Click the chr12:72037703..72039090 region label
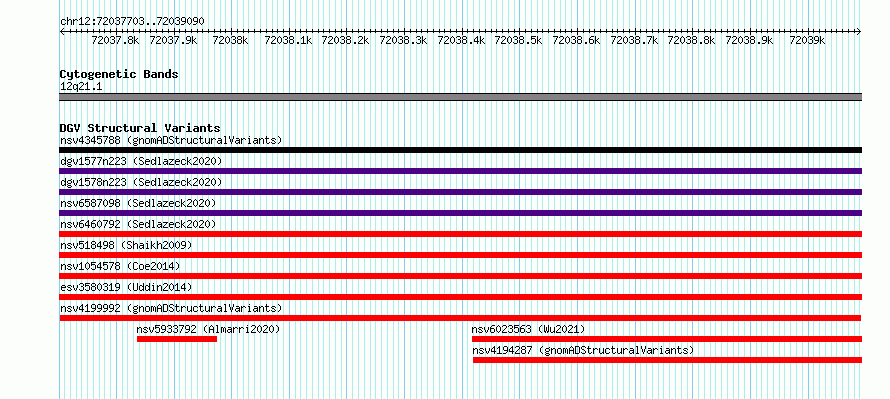The width and height of the screenshot is (890, 399). (x=132, y=21)
